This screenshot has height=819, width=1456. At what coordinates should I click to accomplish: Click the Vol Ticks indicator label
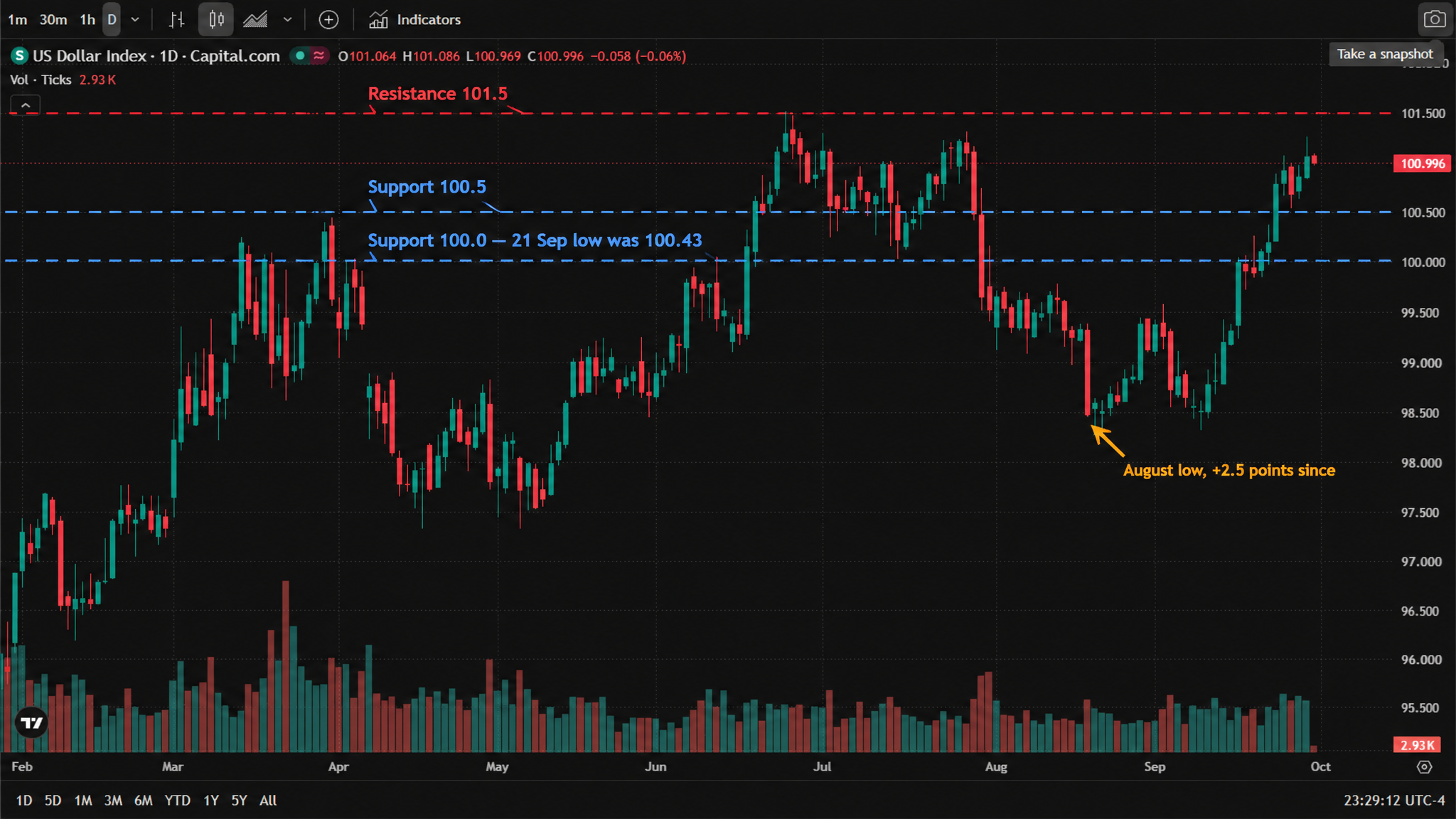41,80
